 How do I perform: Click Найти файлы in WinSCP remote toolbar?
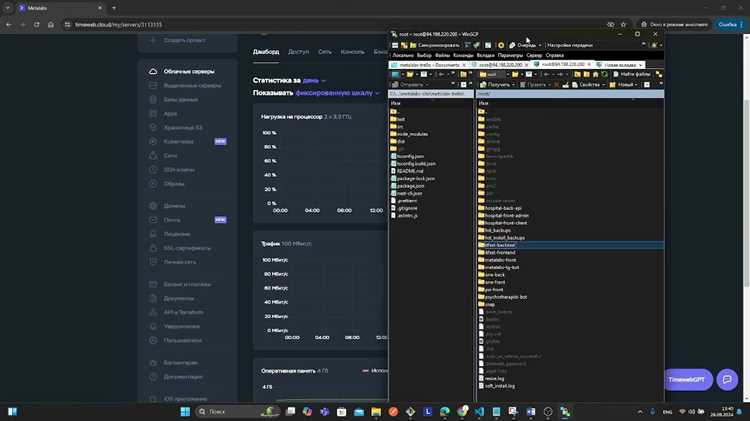point(631,74)
